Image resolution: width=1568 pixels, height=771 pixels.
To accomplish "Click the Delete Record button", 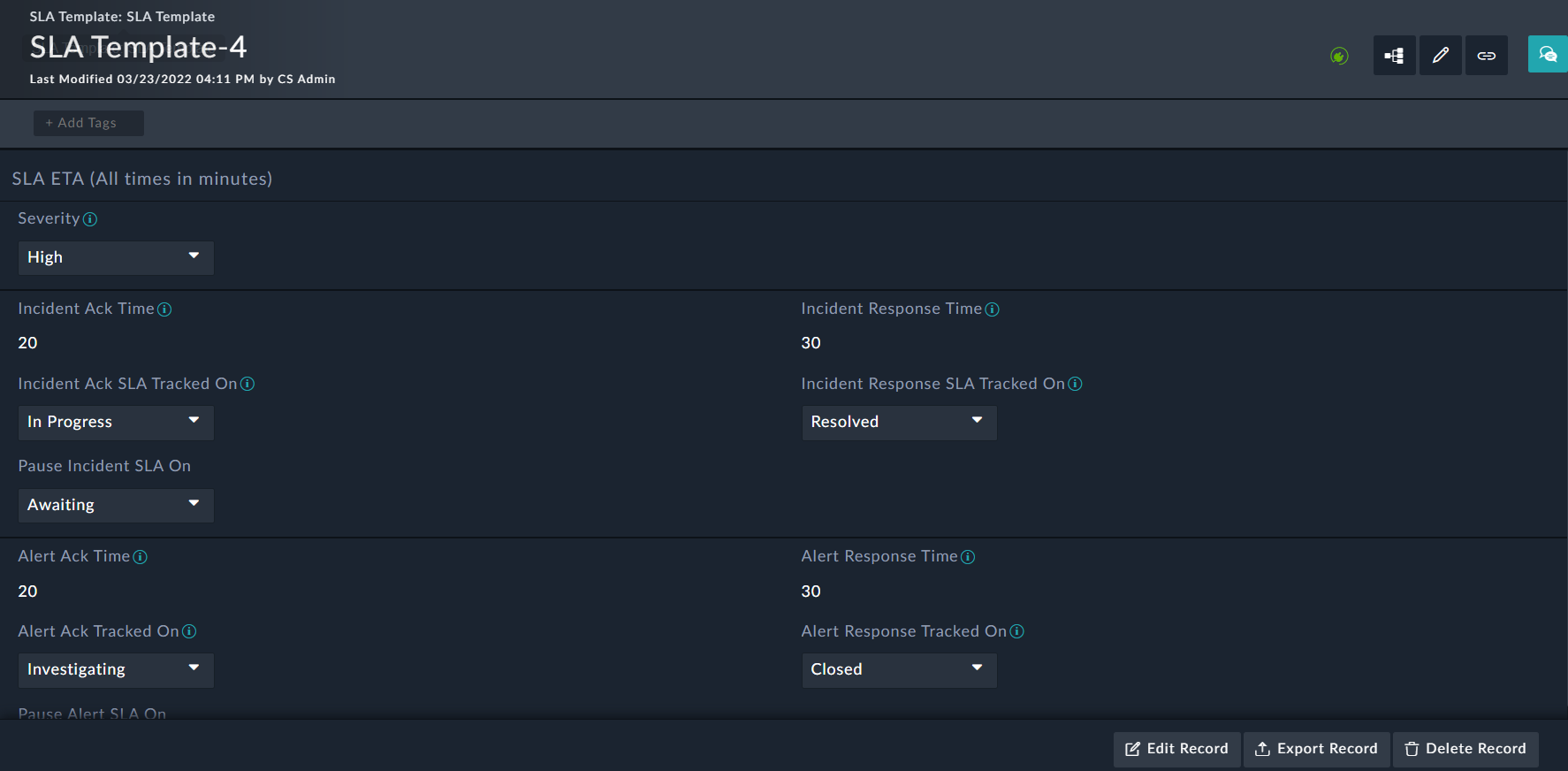I will (x=1465, y=749).
